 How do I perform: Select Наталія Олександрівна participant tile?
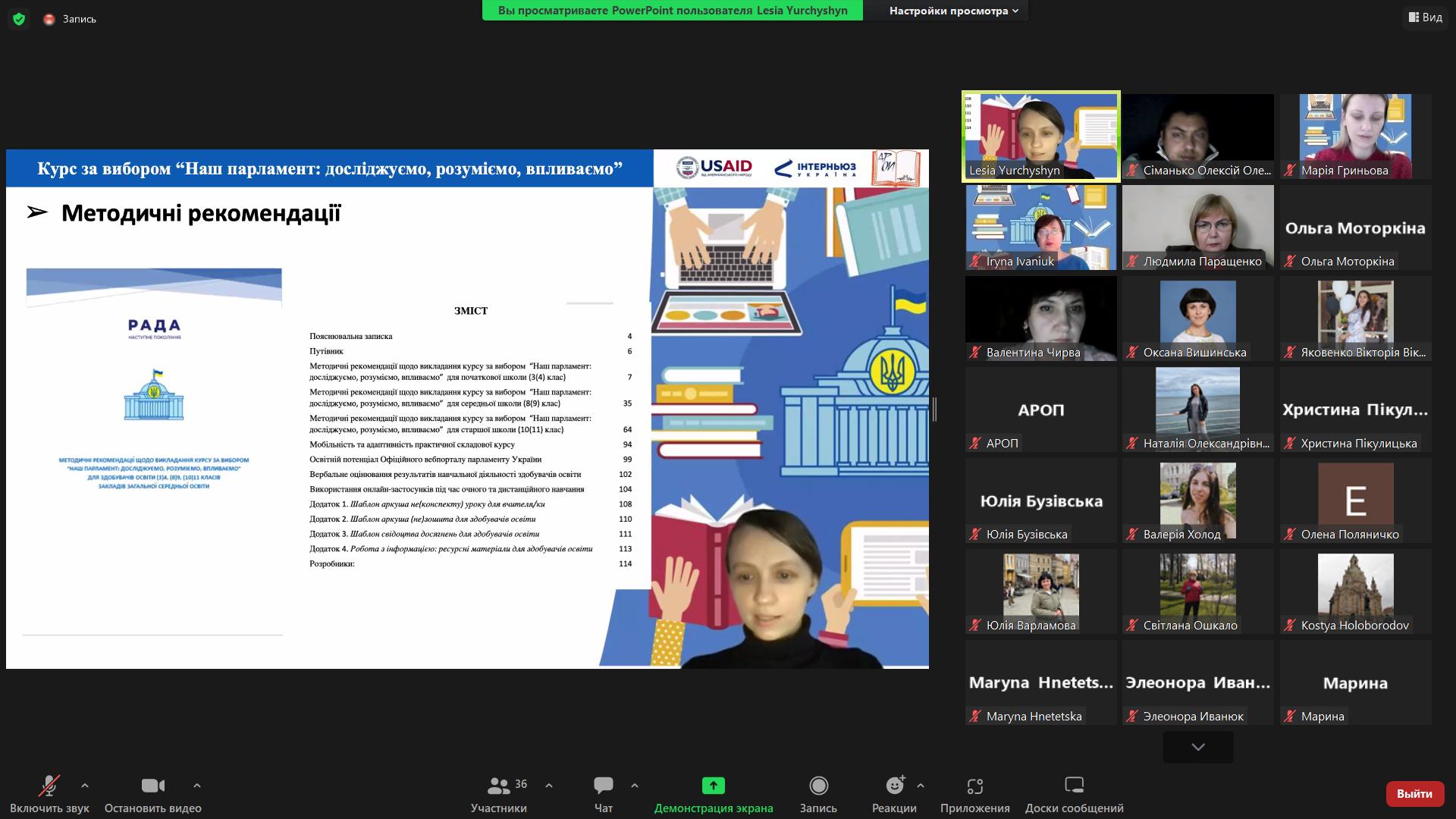1198,409
